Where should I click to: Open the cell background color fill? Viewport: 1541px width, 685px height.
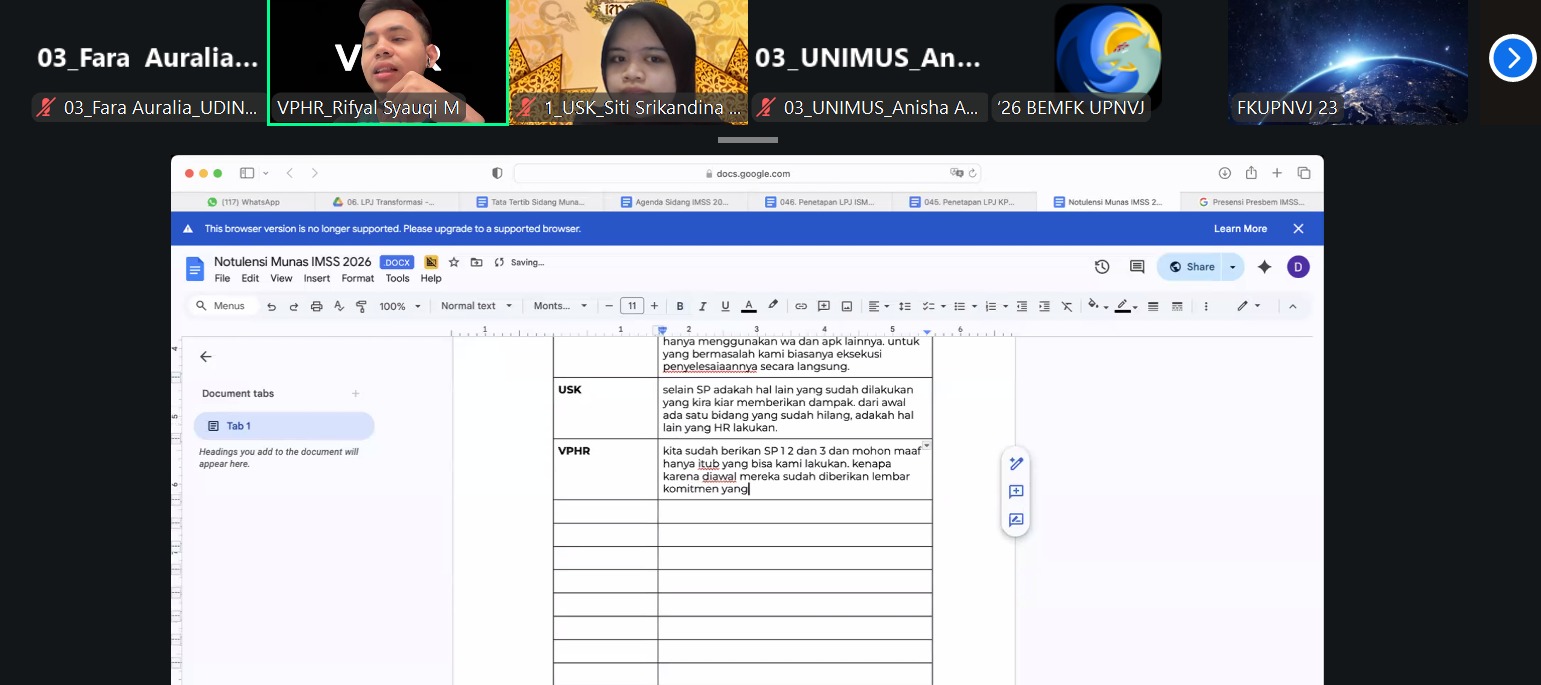[1097, 306]
